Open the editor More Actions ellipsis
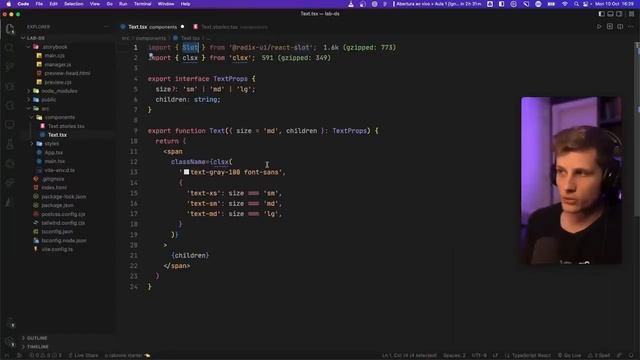The image size is (640, 360). tap(631, 27)
